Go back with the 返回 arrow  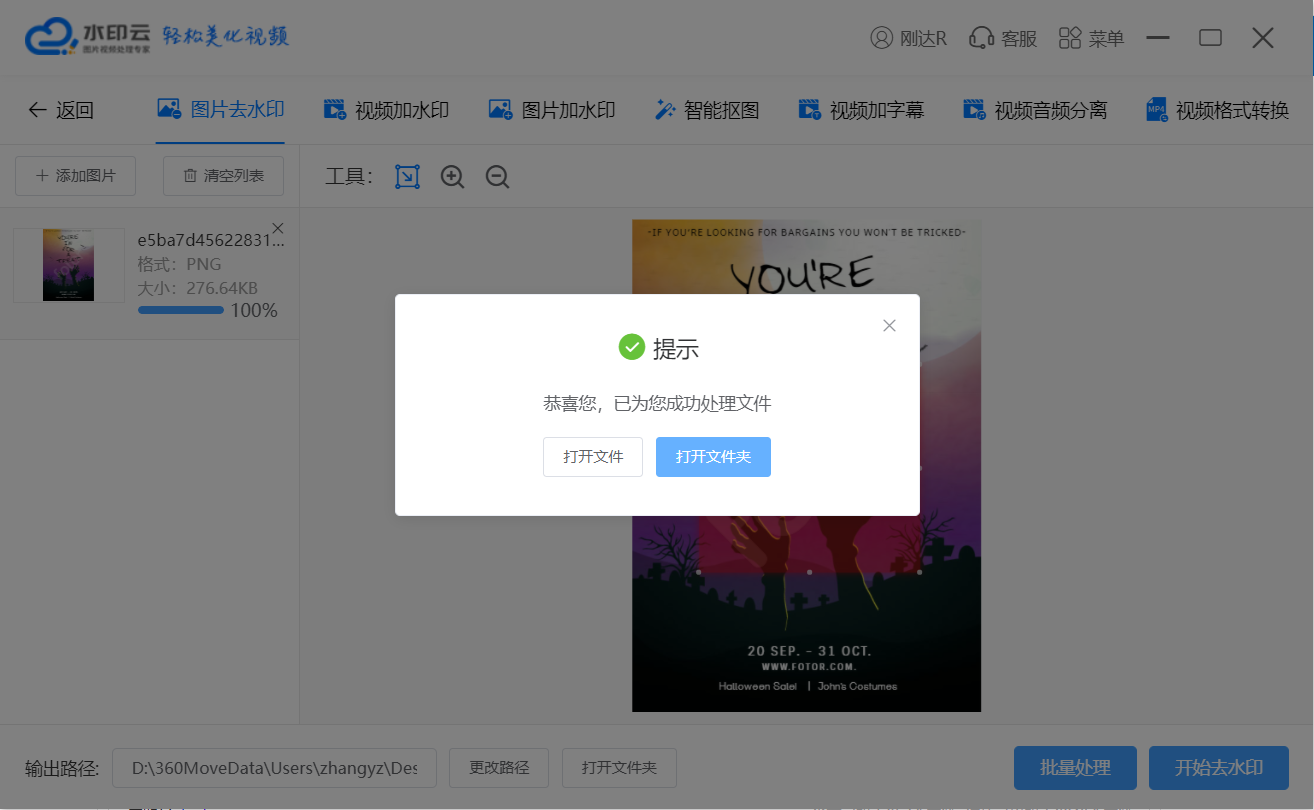pyautogui.click(x=60, y=110)
